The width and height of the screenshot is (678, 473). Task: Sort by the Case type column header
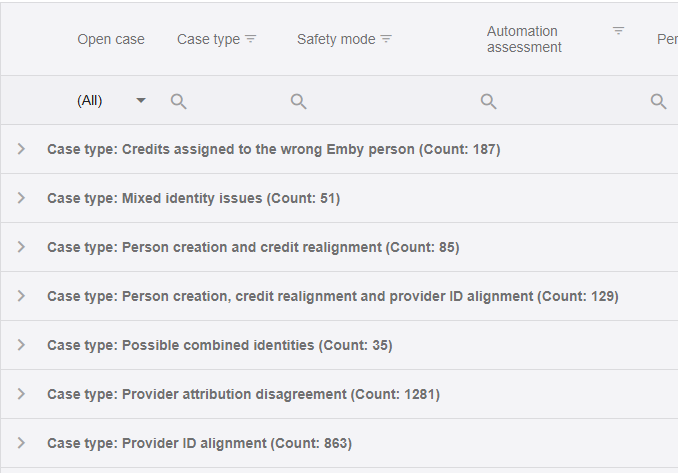tap(208, 39)
